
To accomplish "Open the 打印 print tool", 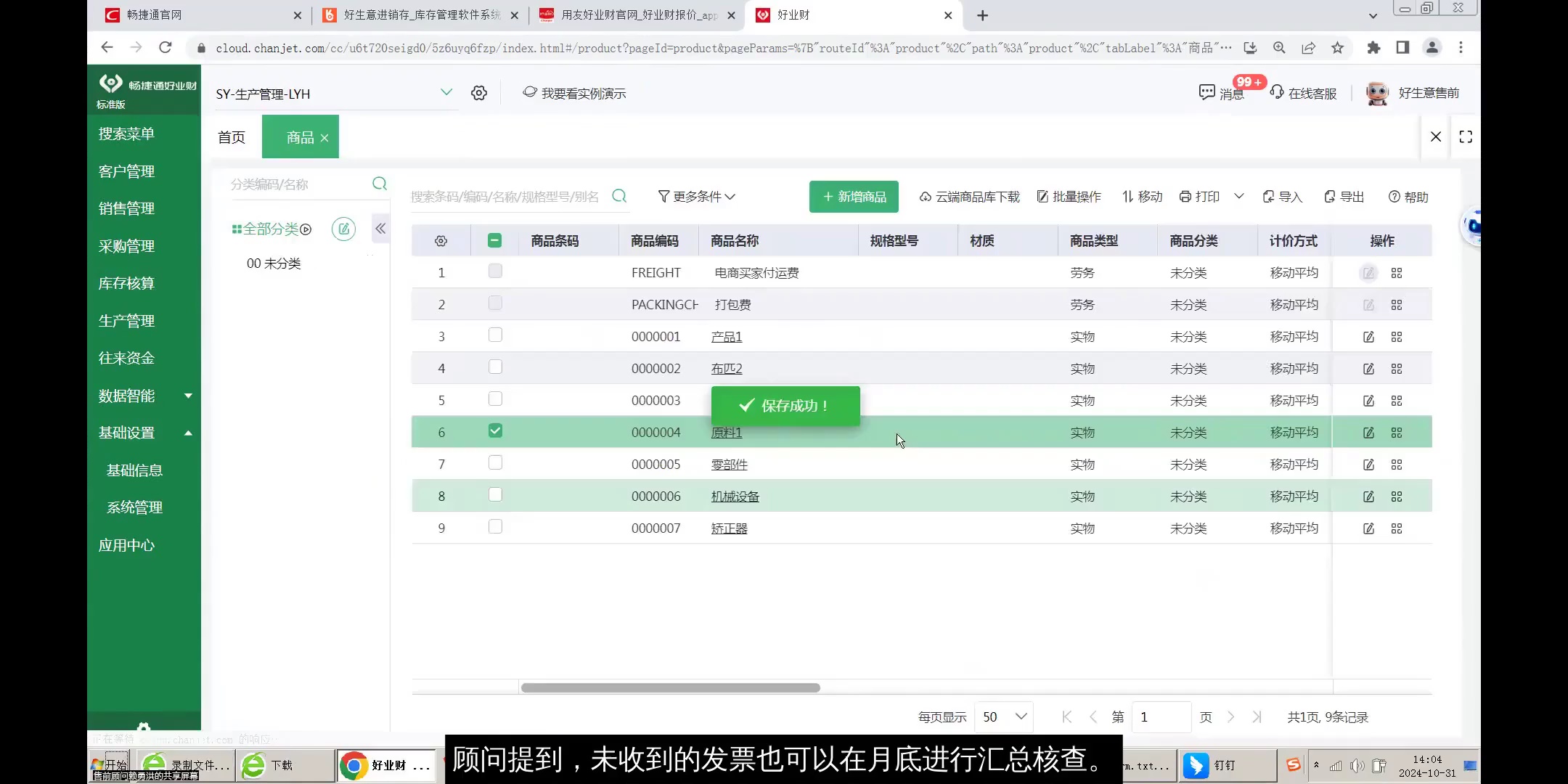I will tap(1198, 197).
